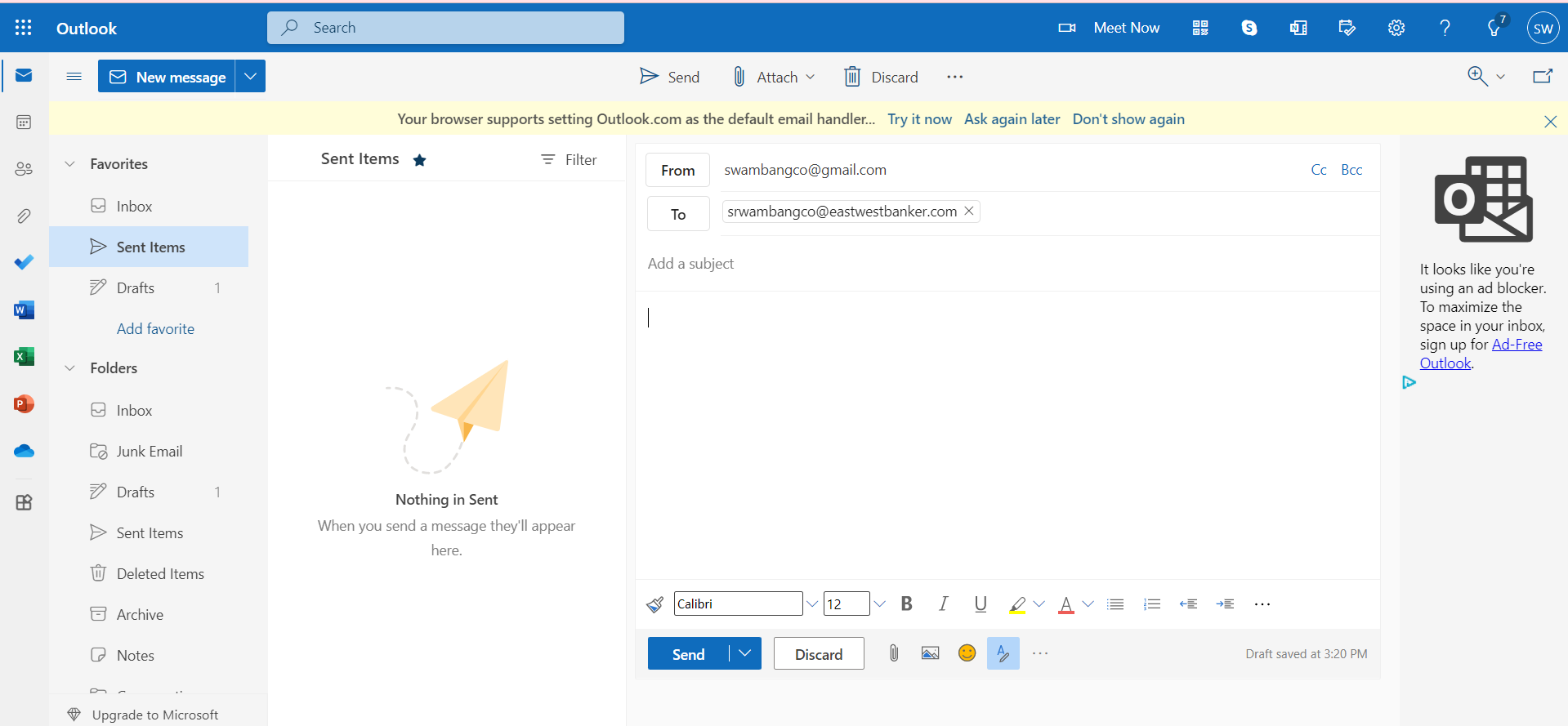Viewport: 1568px width, 726px height.
Task: Insert pictures inline icon
Action: pyautogui.click(x=930, y=653)
